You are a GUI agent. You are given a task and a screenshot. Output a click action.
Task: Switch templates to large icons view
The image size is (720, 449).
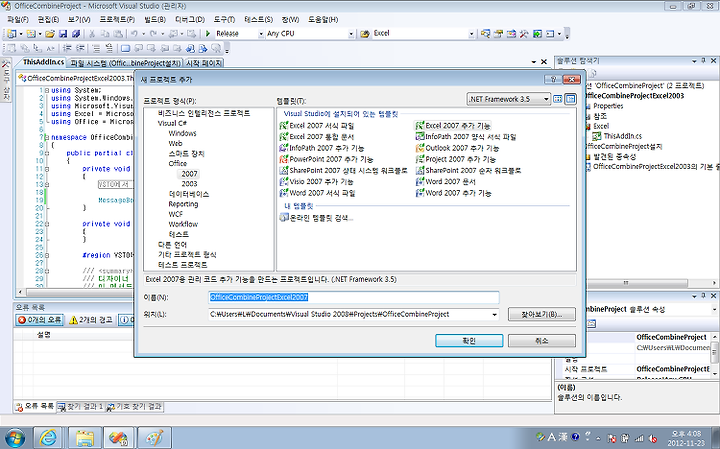pos(558,99)
